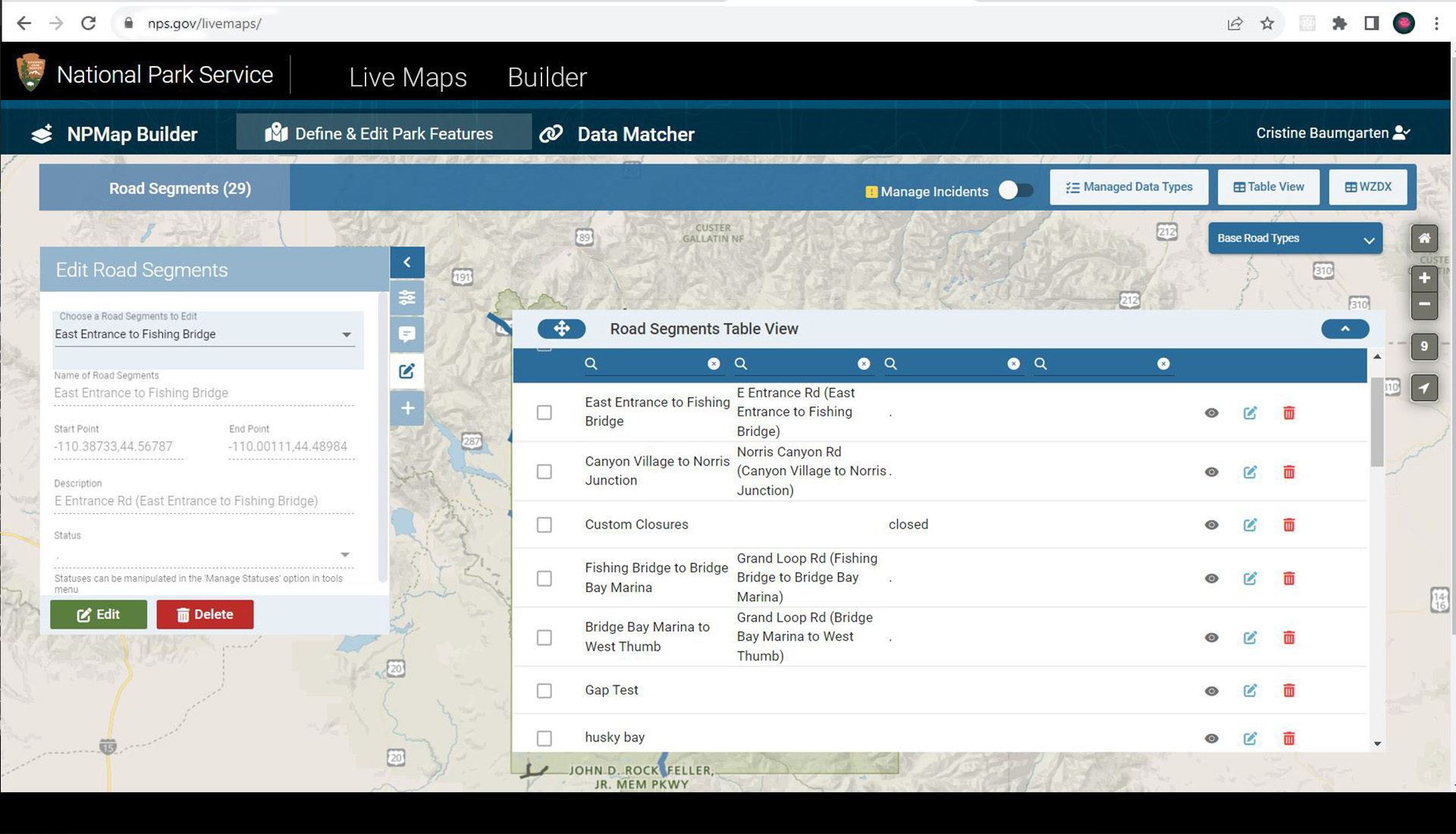
Task: Open the comment bubble icon in side toolbar
Action: 407,334
